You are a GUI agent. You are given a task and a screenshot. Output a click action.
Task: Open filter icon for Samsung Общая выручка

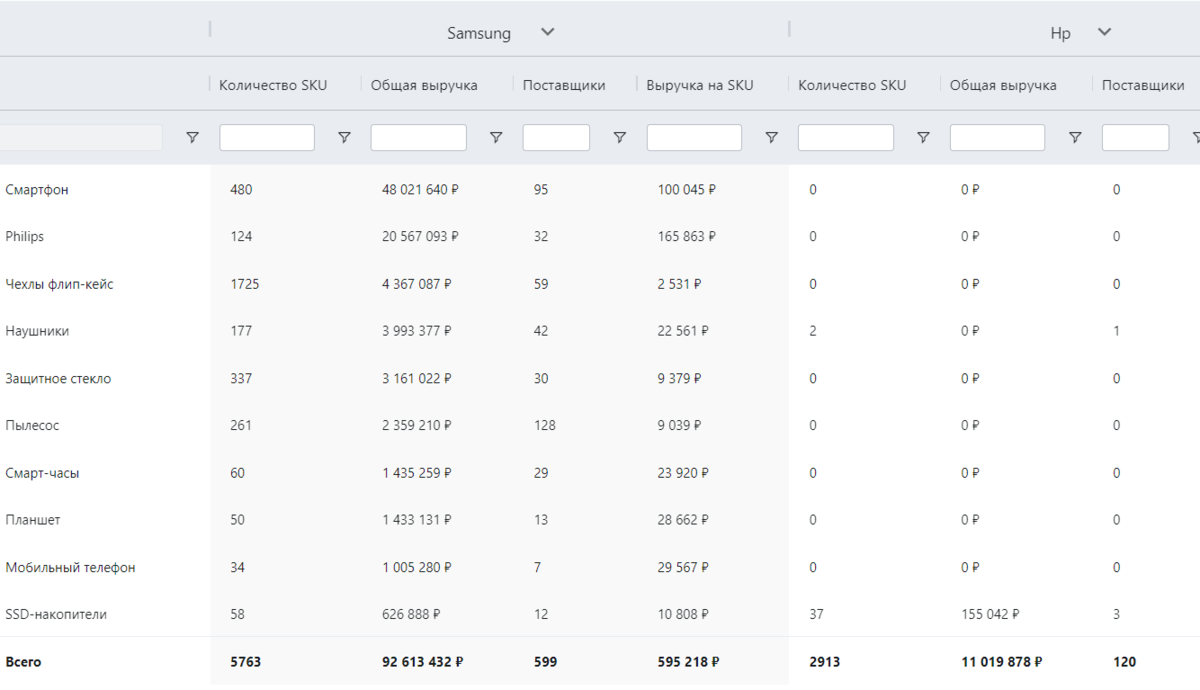tap(496, 138)
